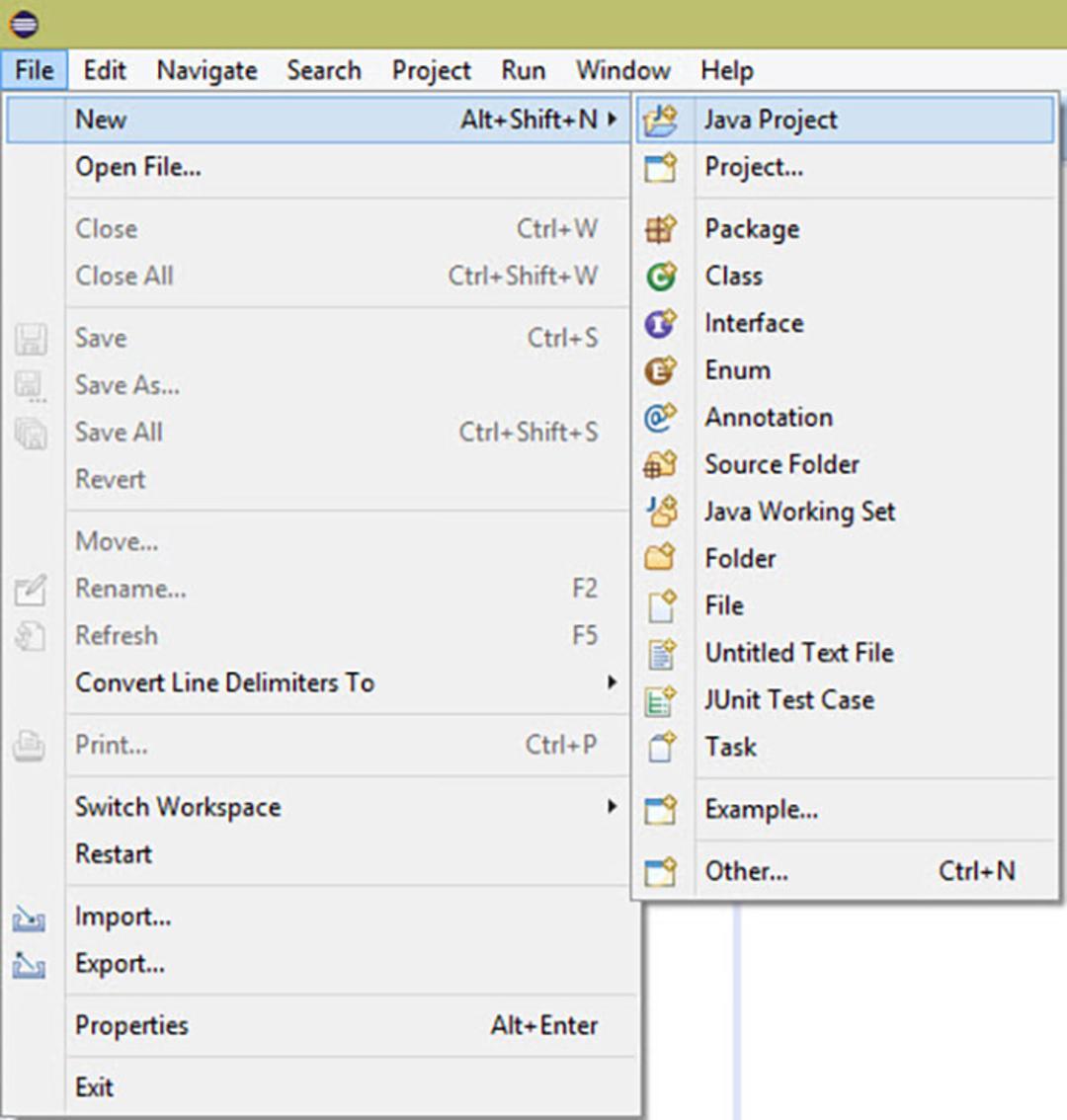Screen dimensions: 1067x1120
Task: Select Annotation label in submenu
Action: click(x=769, y=417)
